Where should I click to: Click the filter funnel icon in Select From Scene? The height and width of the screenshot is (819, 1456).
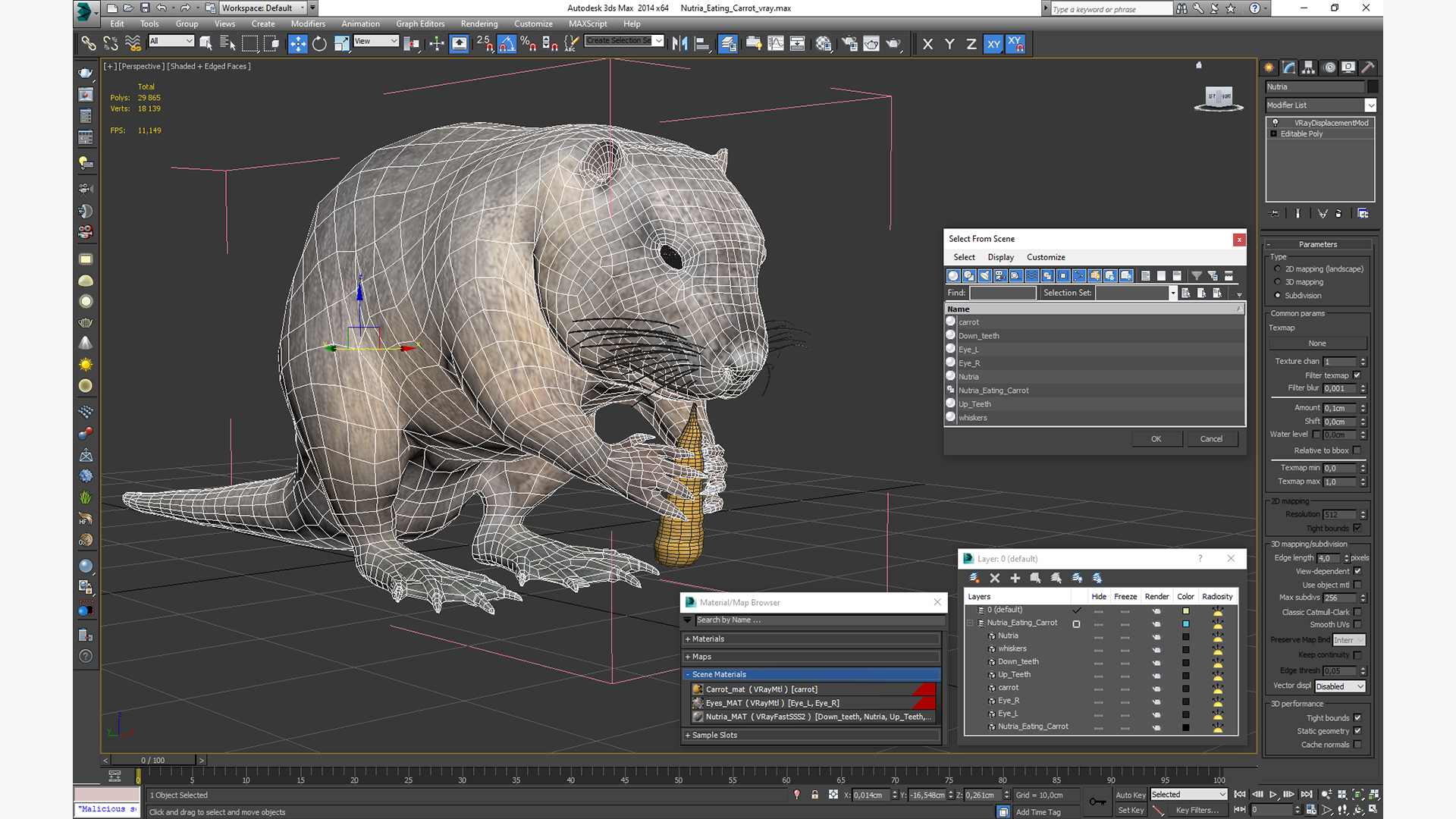tap(1197, 276)
